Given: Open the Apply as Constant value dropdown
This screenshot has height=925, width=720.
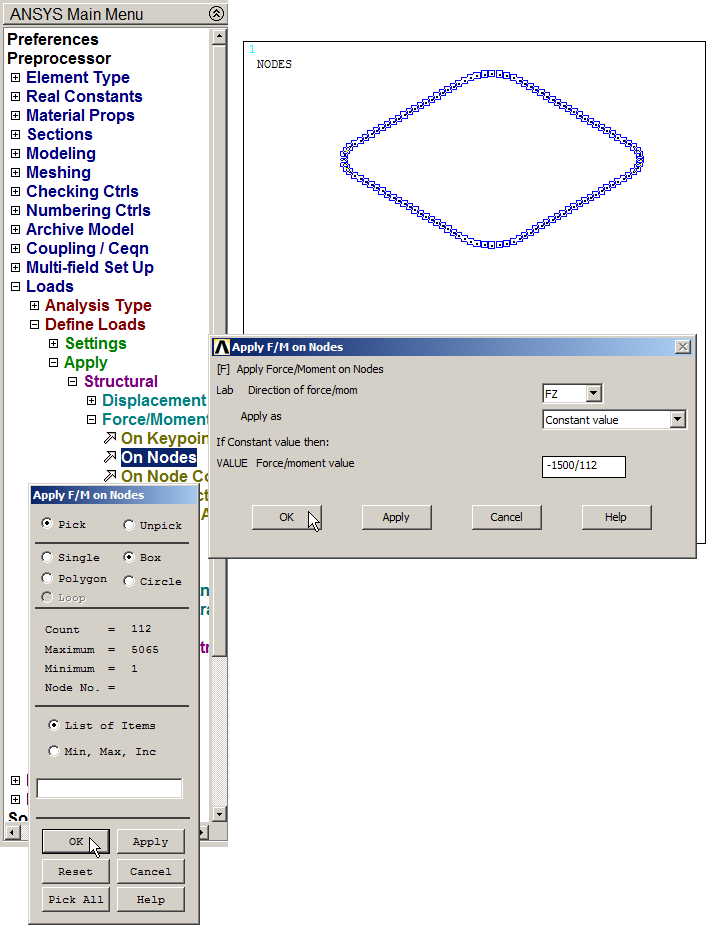Looking at the screenshot, I should (677, 420).
